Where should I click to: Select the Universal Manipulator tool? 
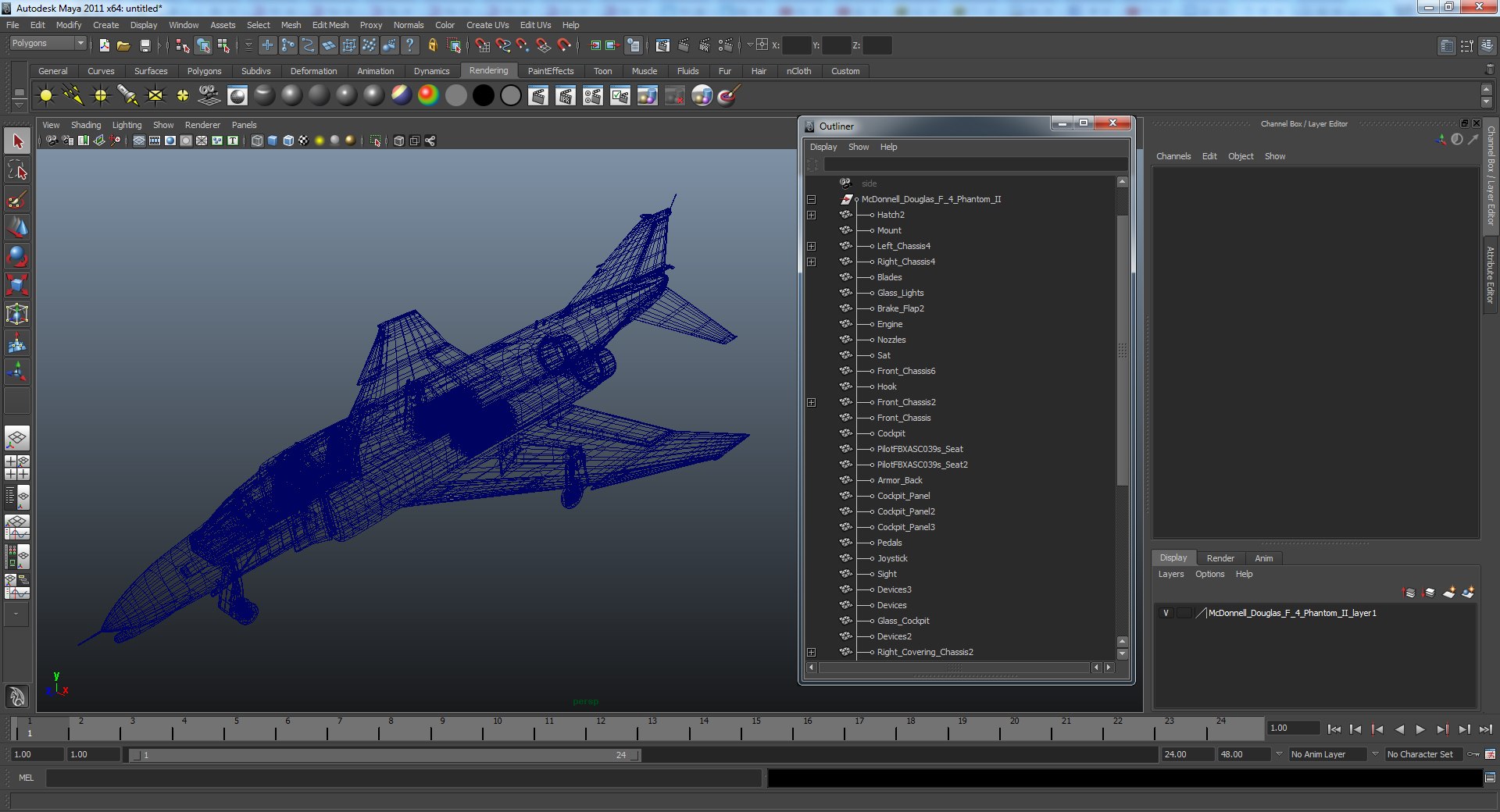(17, 314)
